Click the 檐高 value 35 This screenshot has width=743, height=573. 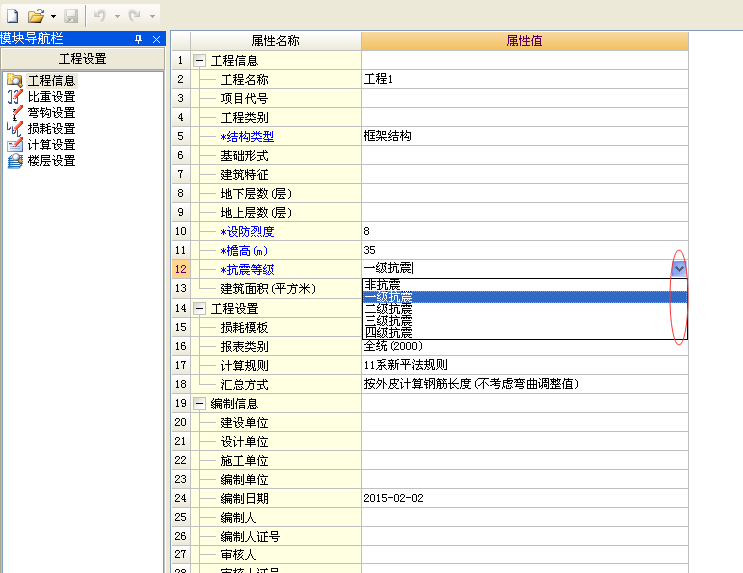[x=525, y=250]
